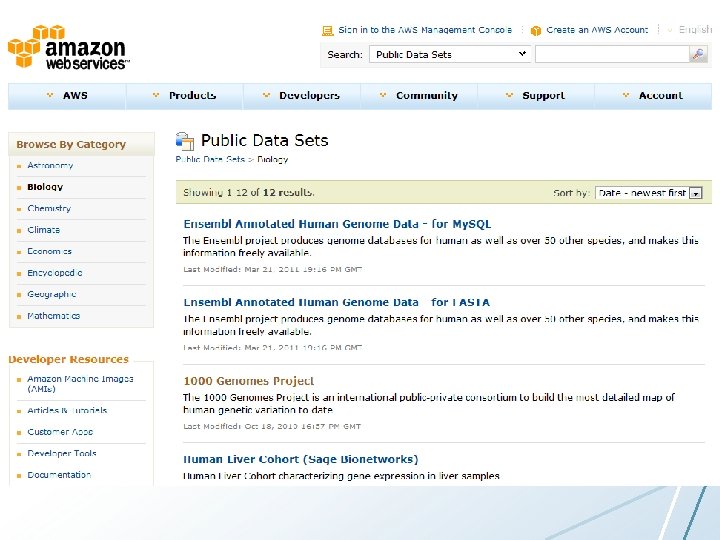This screenshot has width=720, height=540.
Task: Click the Developer Resources heading
Action: pos(68,359)
